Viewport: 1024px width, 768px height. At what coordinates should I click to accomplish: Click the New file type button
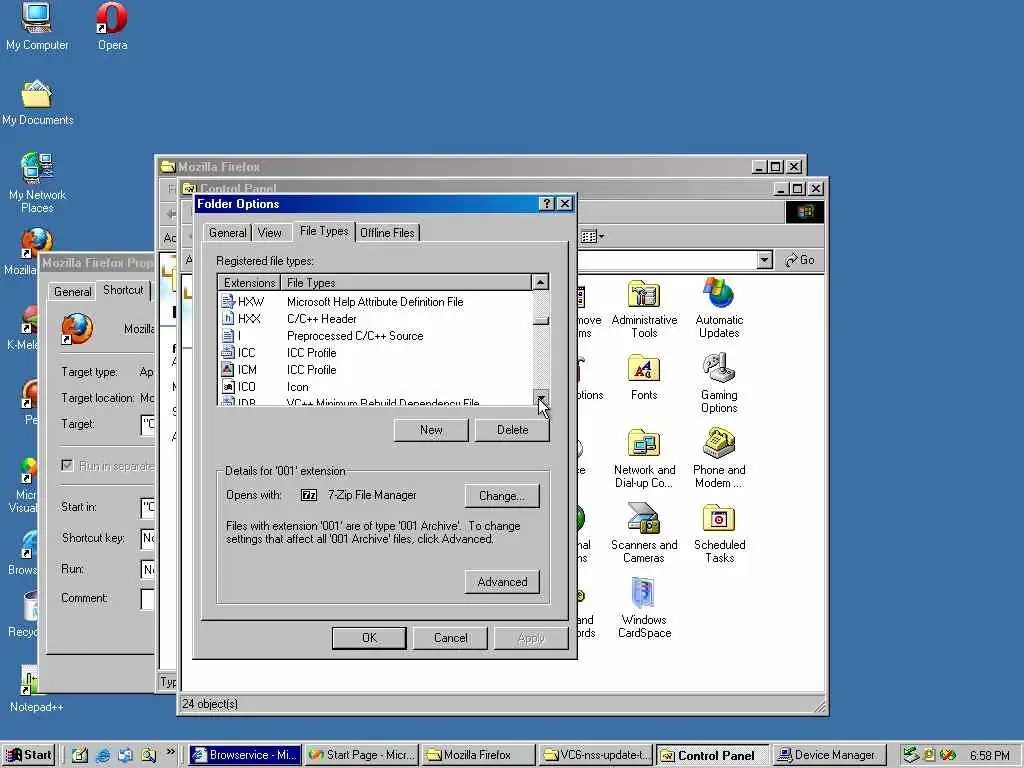431,430
